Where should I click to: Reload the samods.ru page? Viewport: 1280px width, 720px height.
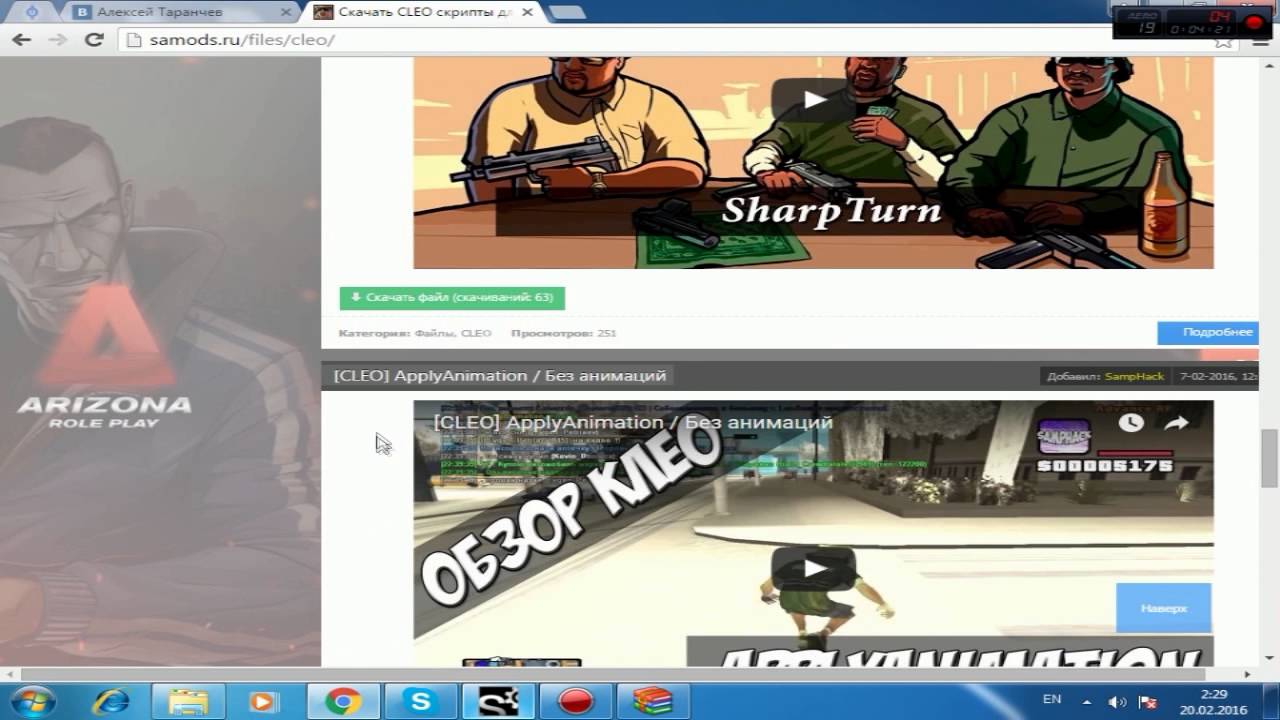[94, 40]
